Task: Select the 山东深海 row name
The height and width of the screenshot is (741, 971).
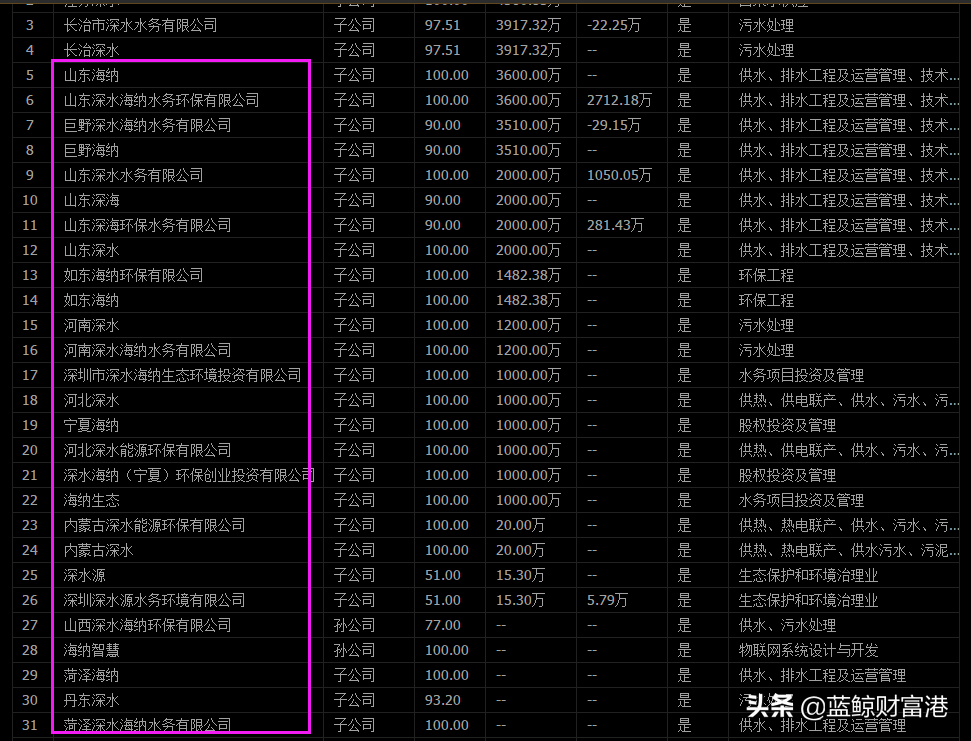Action: point(91,200)
